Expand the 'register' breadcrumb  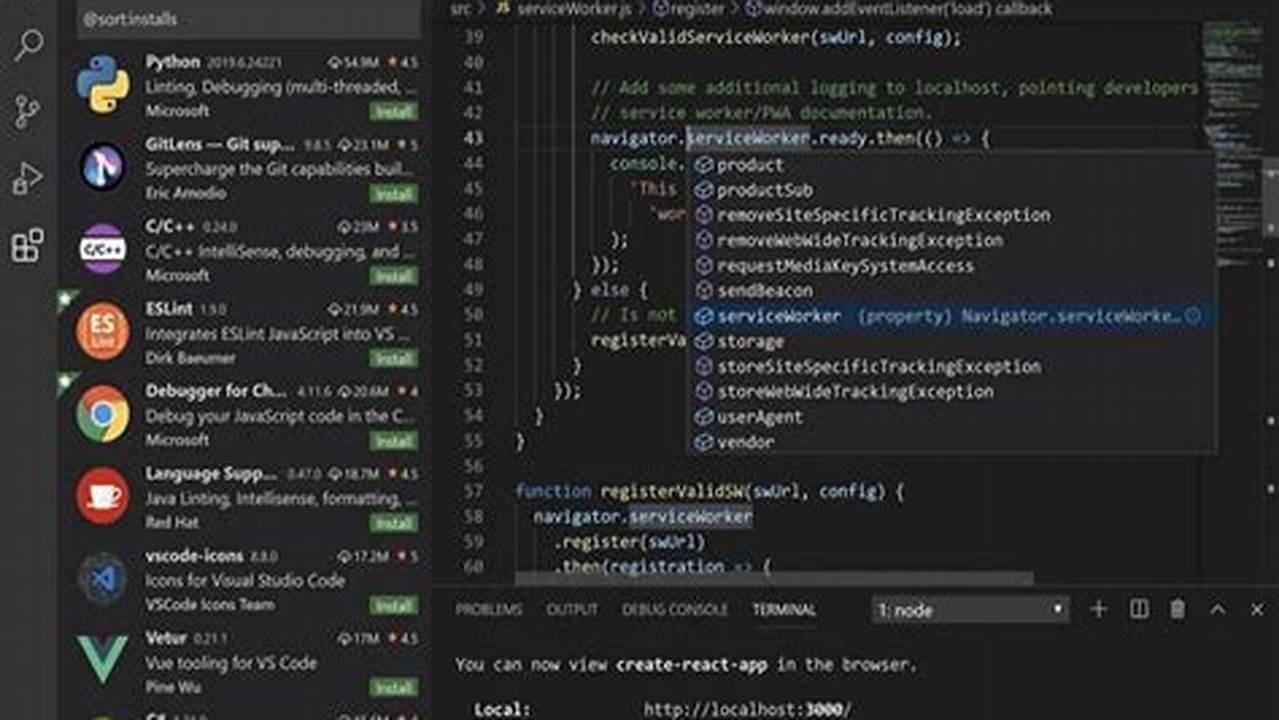coord(697,8)
